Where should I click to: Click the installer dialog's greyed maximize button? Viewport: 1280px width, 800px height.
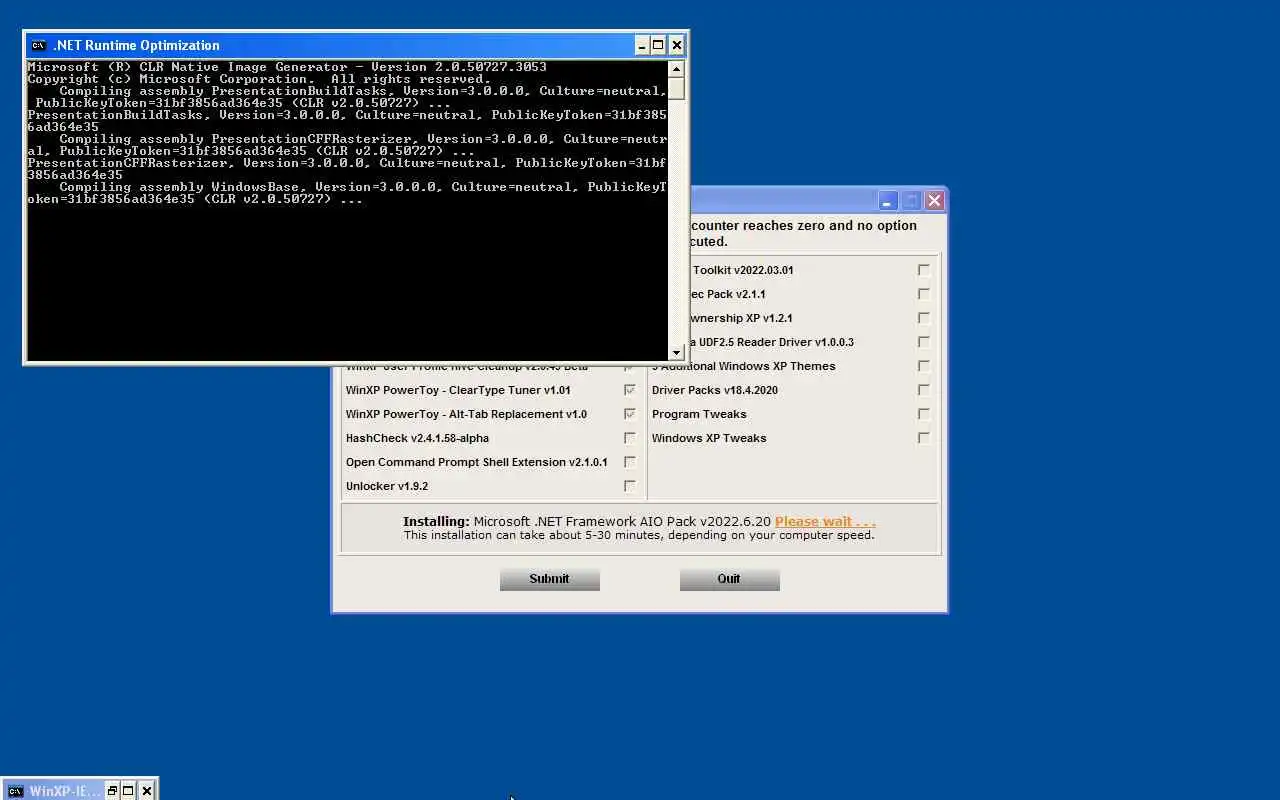pyautogui.click(x=911, y=201)
